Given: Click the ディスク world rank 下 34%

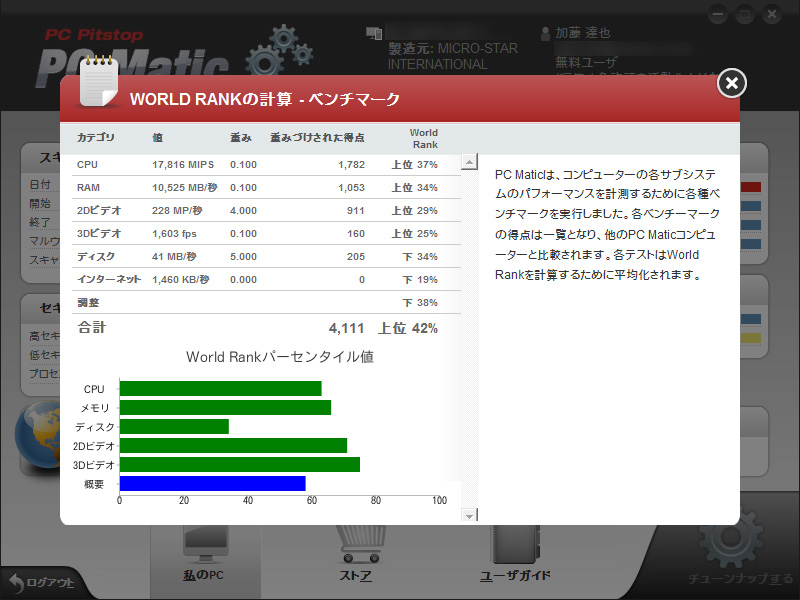Looking at the screenshot, I should (420, 257).
